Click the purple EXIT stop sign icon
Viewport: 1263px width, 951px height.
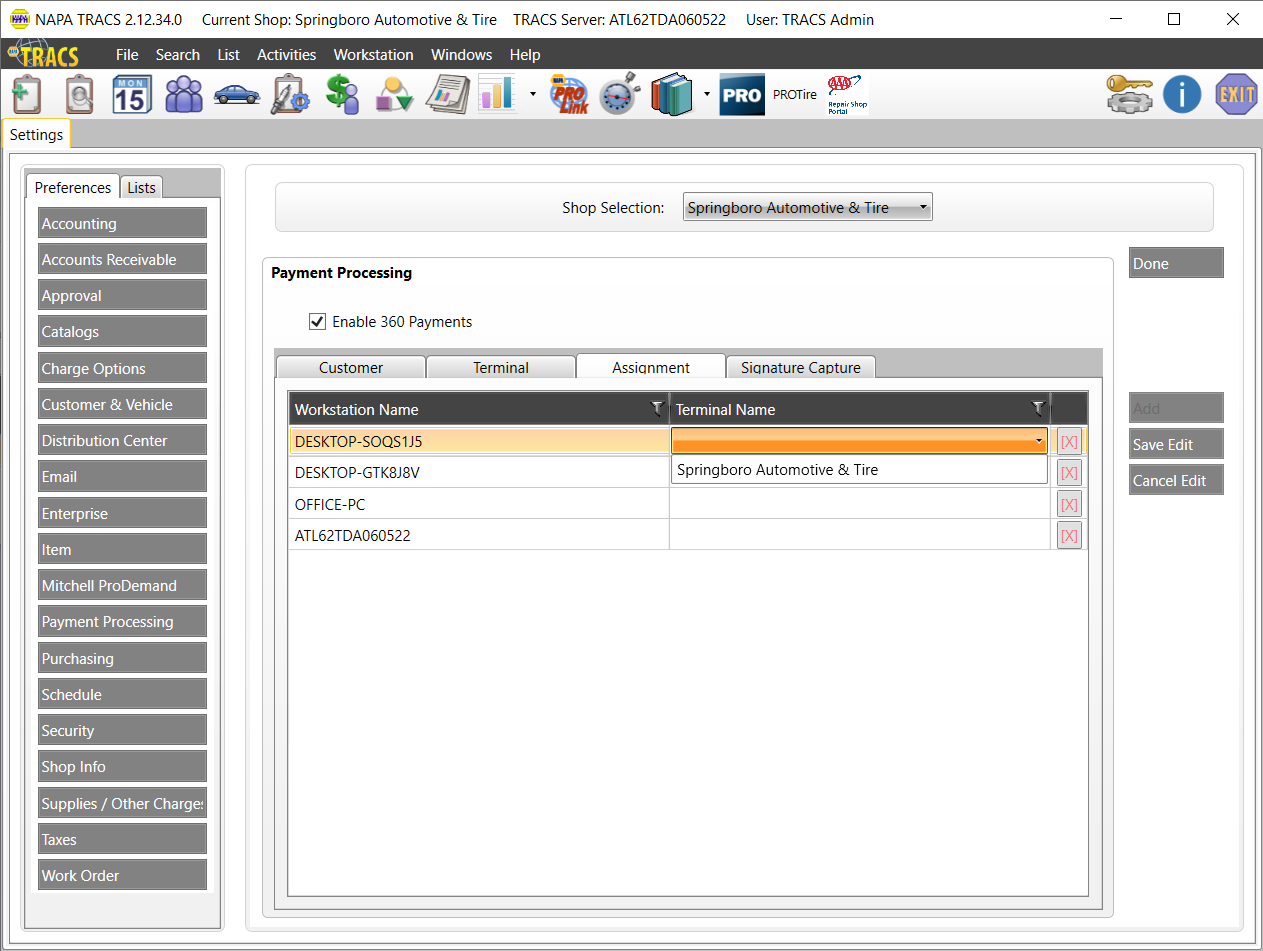point(1236,95)
